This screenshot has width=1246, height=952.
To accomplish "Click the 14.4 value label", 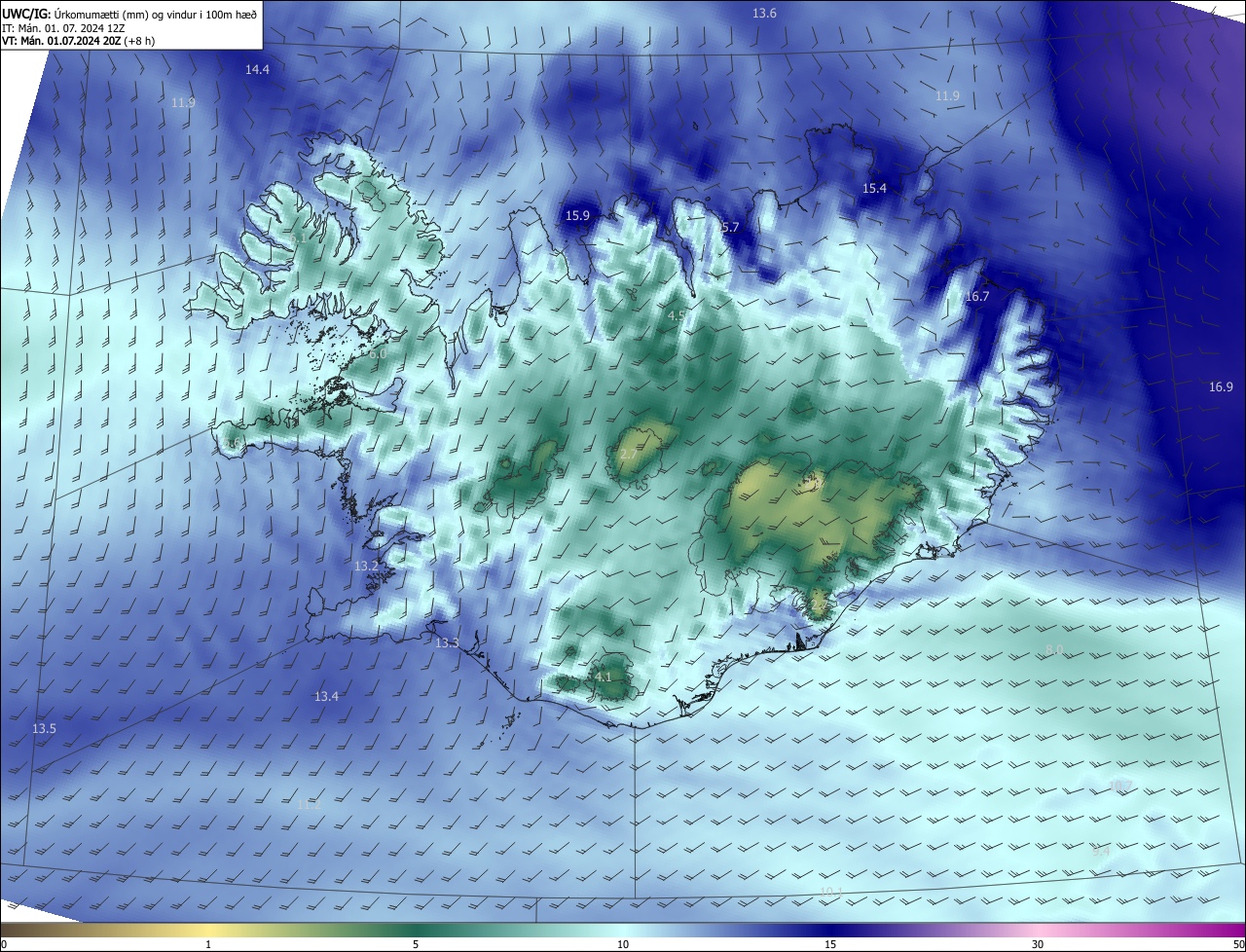I will click(x=257, y=70).
